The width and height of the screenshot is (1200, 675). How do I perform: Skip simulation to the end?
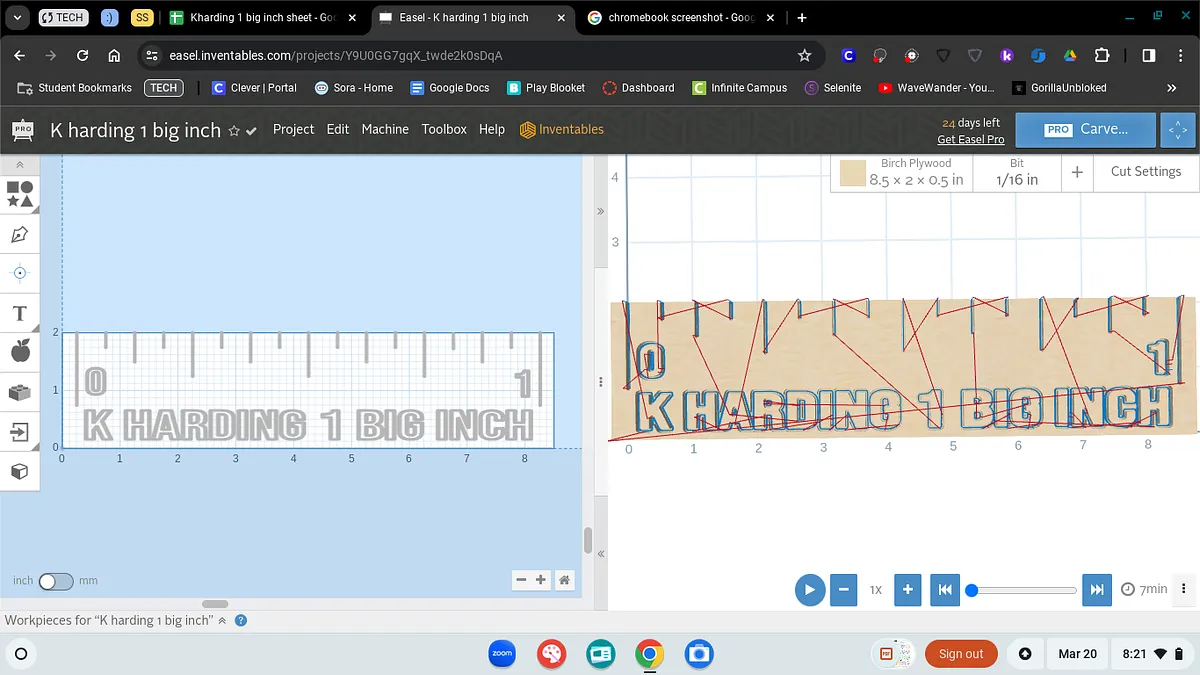coord(1097,590)
